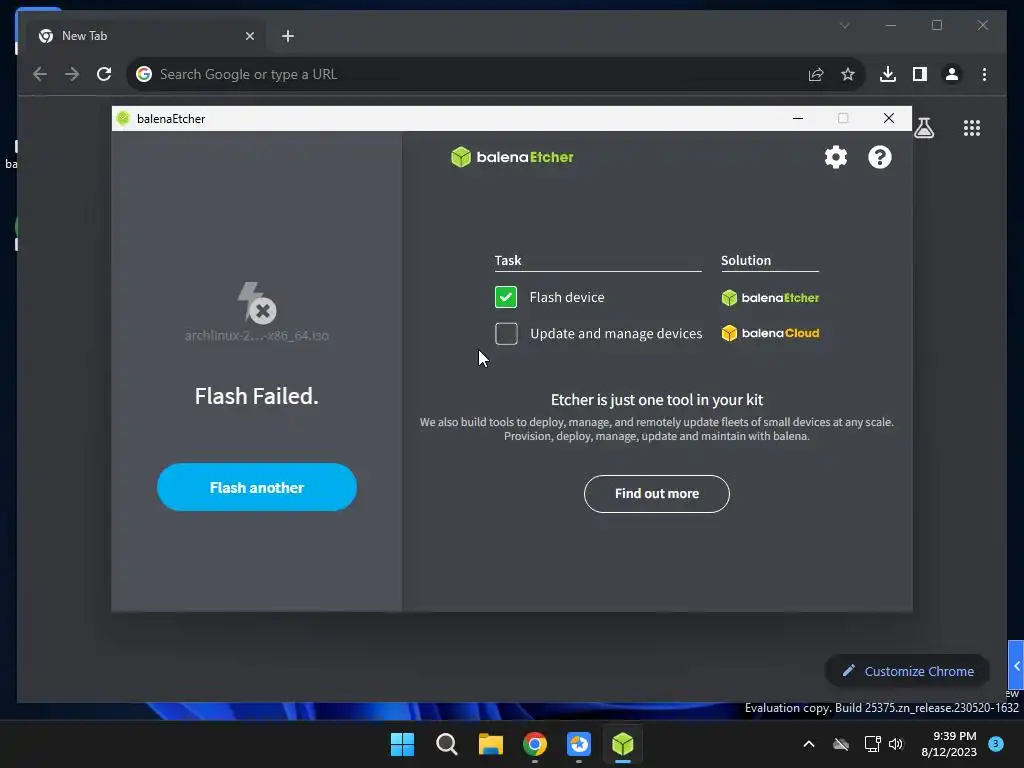1024x768 pixels.
Task: Open Windows Start menu
Action: tap(402, 744)
